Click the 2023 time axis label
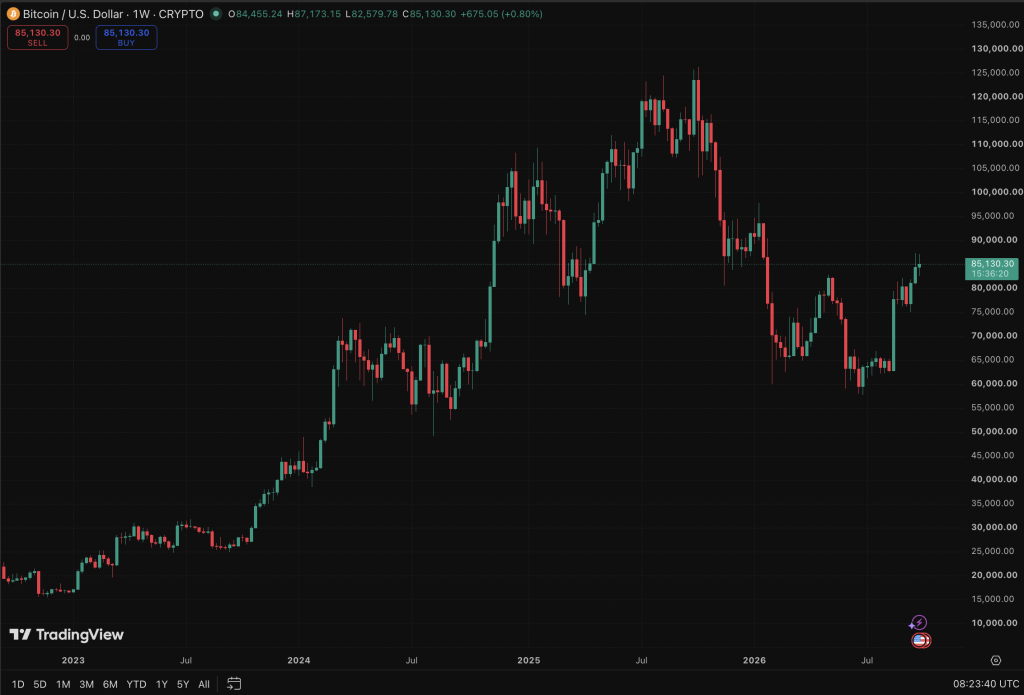1024x695 pixels. [x=73, y=660]
